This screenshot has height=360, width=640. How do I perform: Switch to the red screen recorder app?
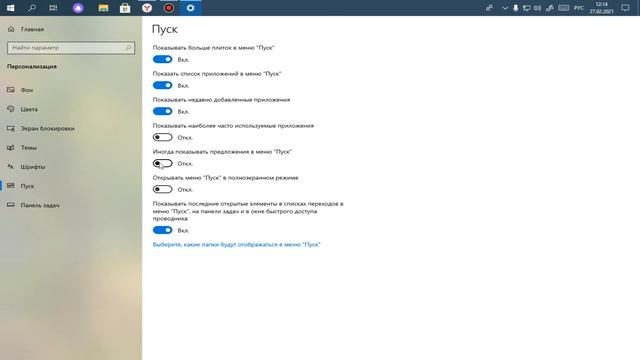click(169, 8)
